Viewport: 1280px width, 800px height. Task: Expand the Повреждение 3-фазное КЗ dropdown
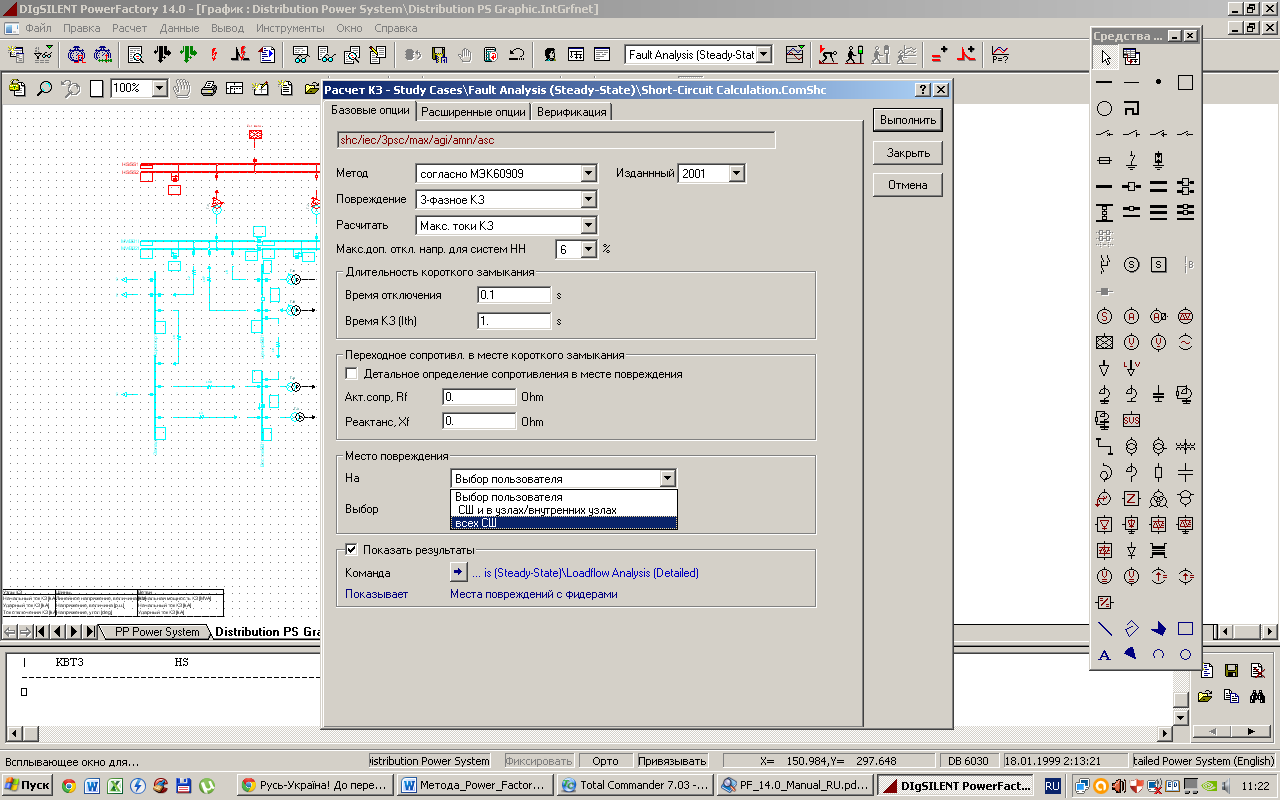tap(588, 200)
